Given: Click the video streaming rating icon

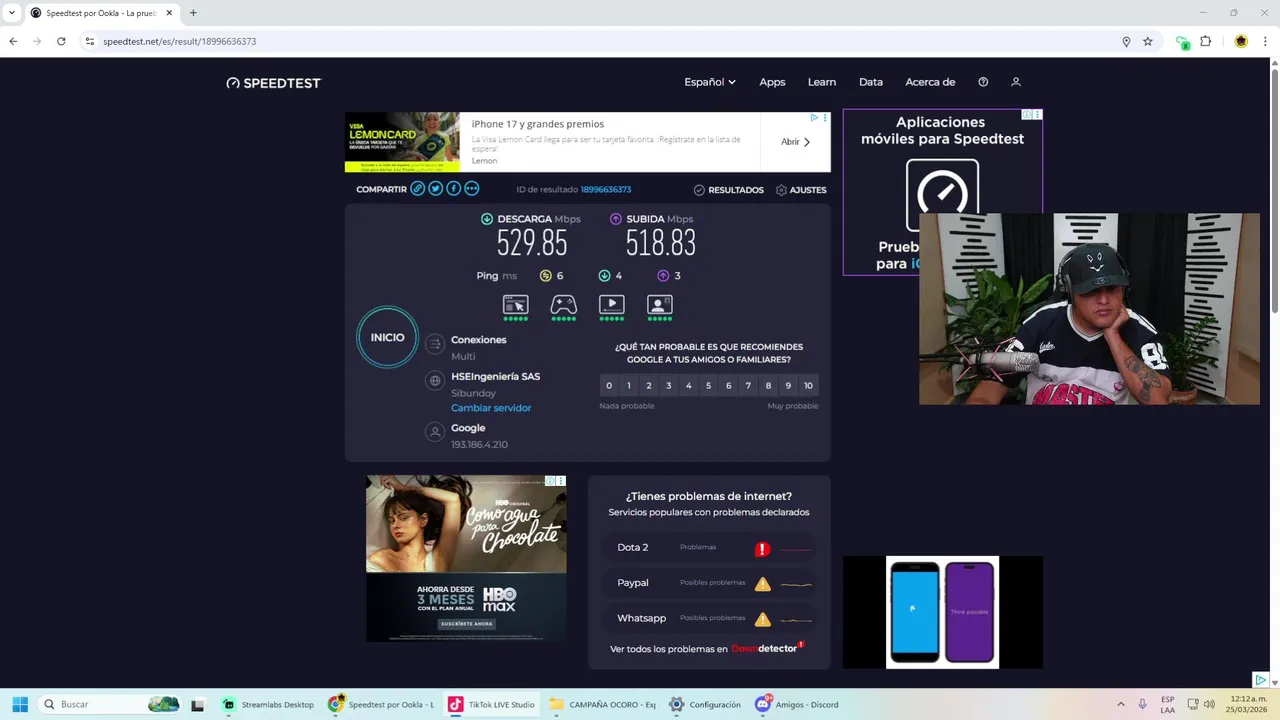Looking at the screenshot, I should tap(611, 305).
